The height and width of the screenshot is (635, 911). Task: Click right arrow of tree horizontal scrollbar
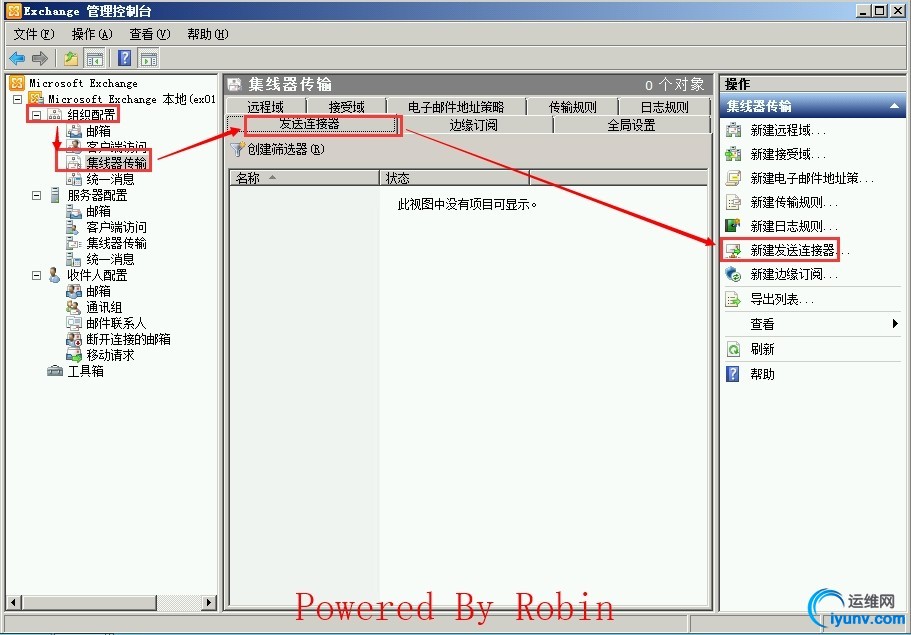pos(209,602)
